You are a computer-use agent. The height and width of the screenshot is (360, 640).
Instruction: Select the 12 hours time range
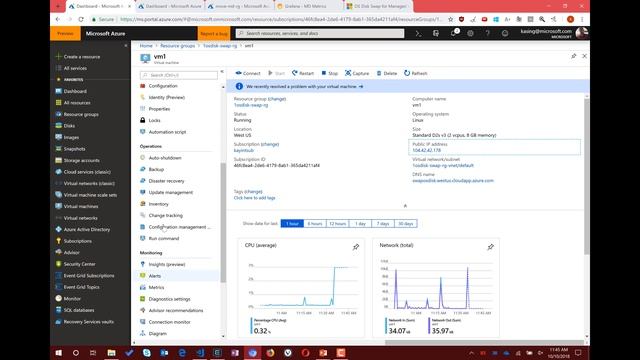338,224
